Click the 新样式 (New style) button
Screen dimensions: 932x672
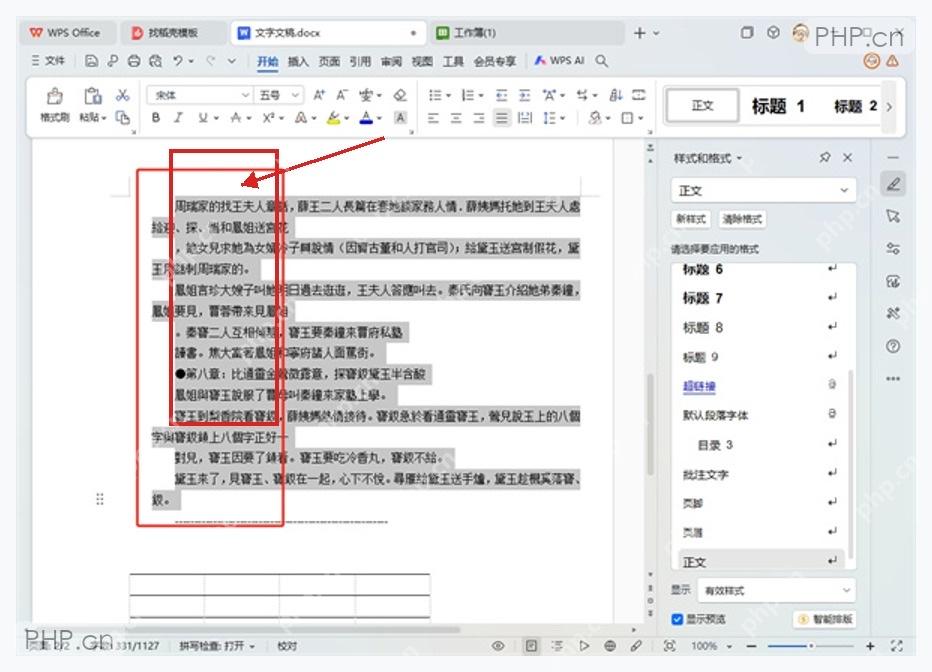(x=691, y=219)
